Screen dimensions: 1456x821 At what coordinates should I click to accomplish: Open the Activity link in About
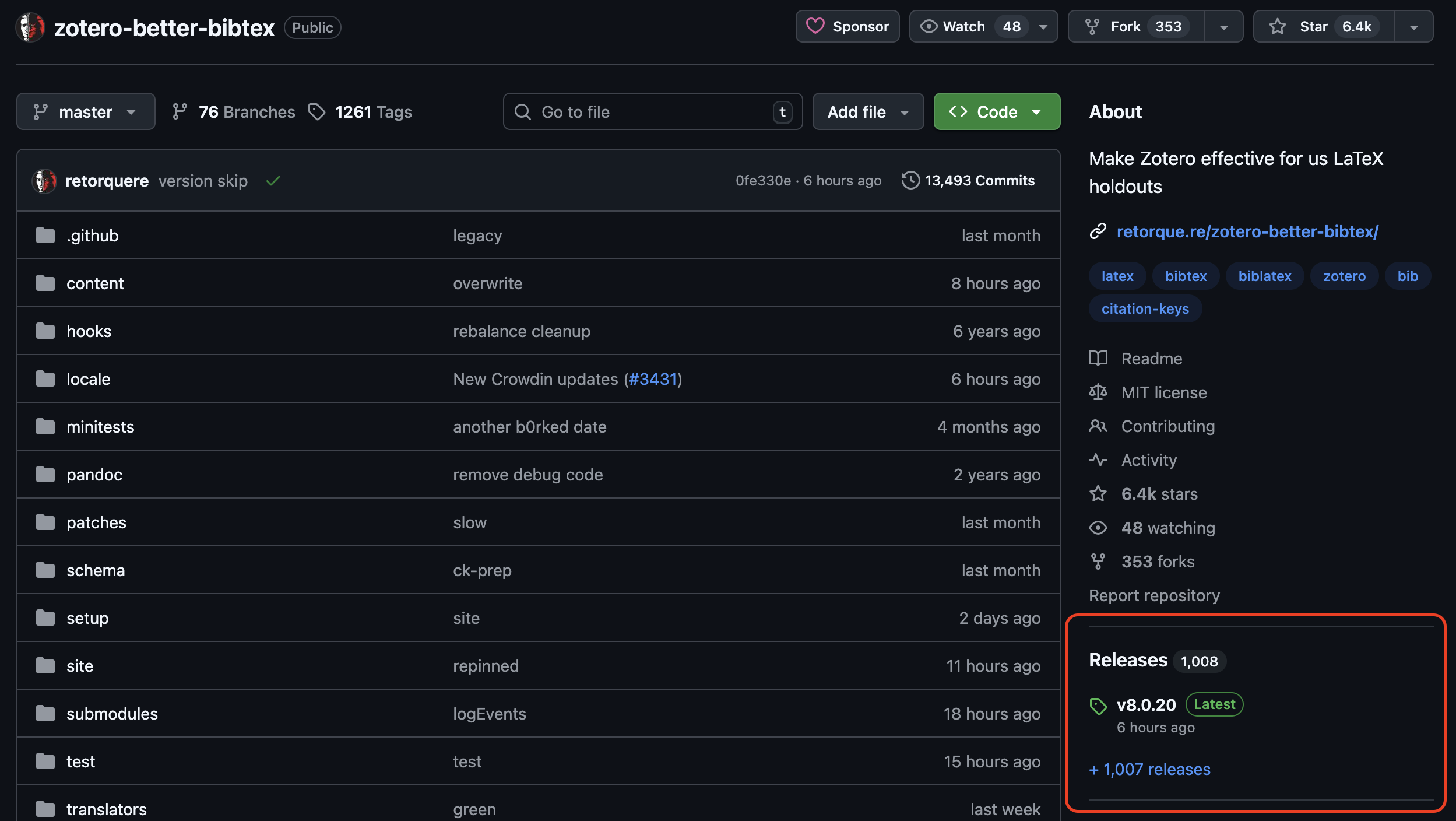1149,460
